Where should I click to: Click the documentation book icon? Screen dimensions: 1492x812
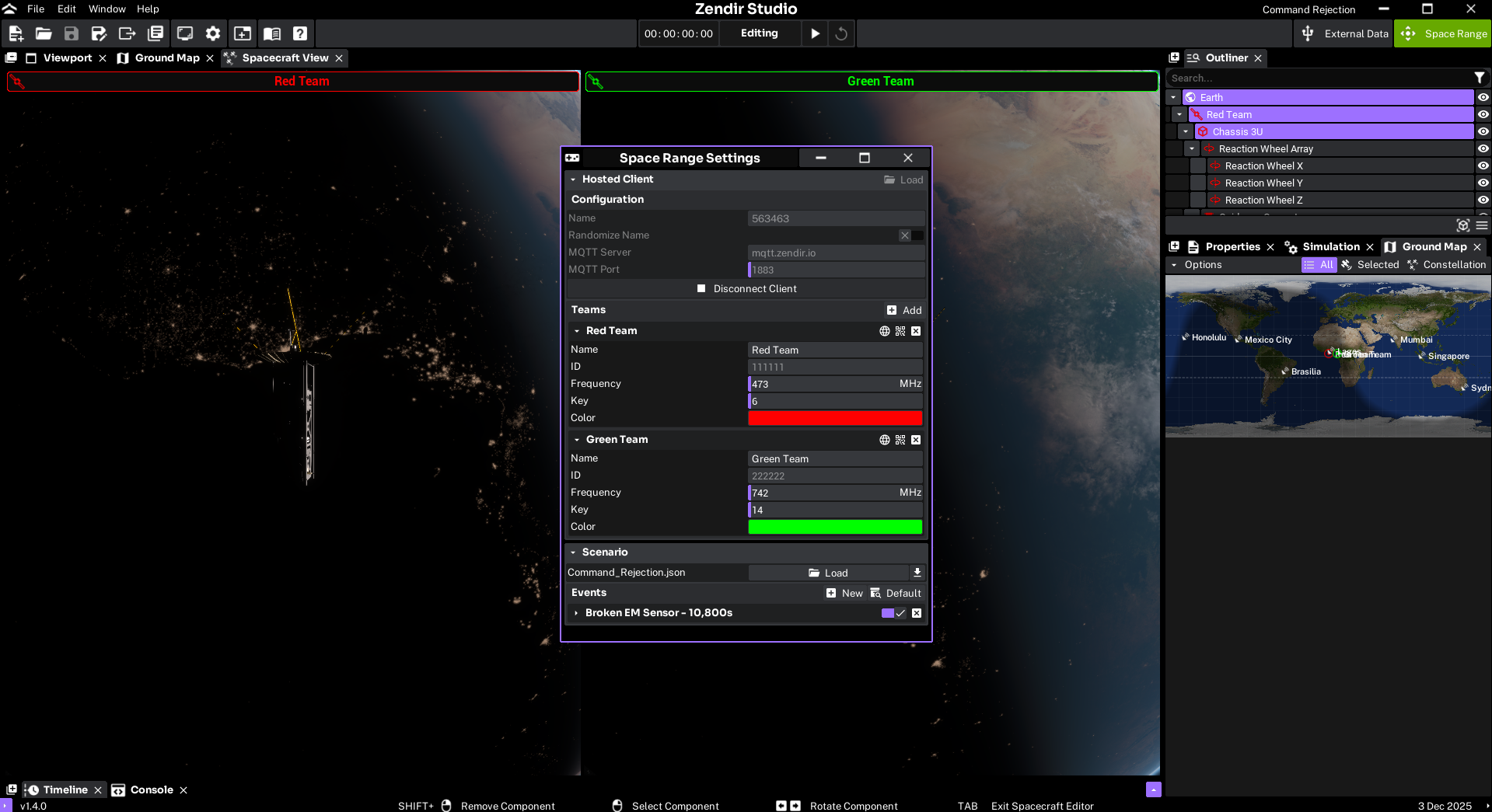pyautogui.click(x=272, y=33)
